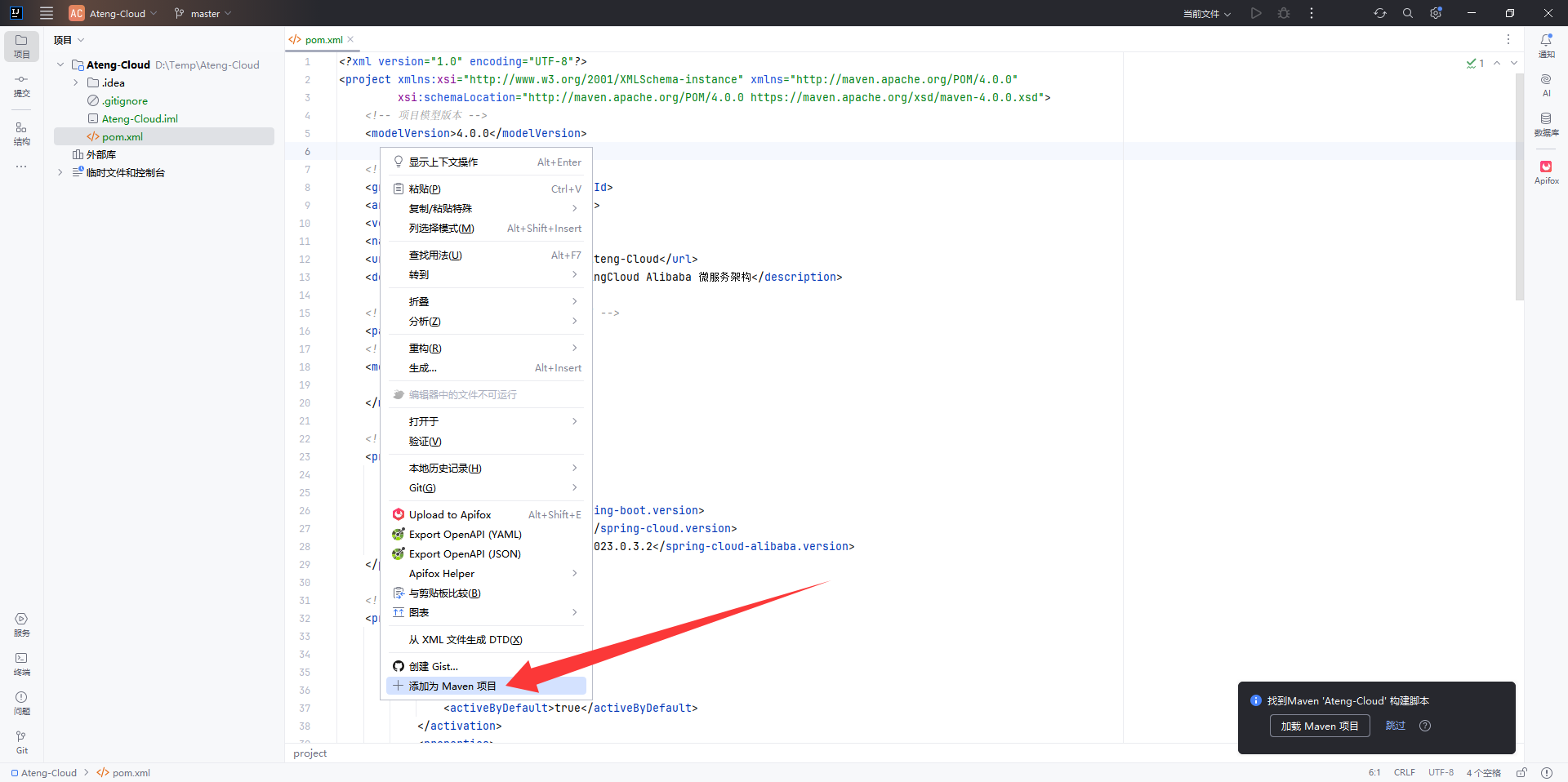Open the master branch dropdown
Image resolution: width=1568 pixels, height=782 pixels.
(203, 13)
